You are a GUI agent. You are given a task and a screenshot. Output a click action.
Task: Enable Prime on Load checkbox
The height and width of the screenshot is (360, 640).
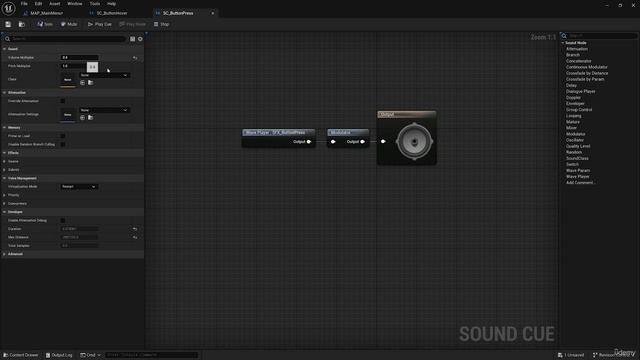[x=62, y=136]
